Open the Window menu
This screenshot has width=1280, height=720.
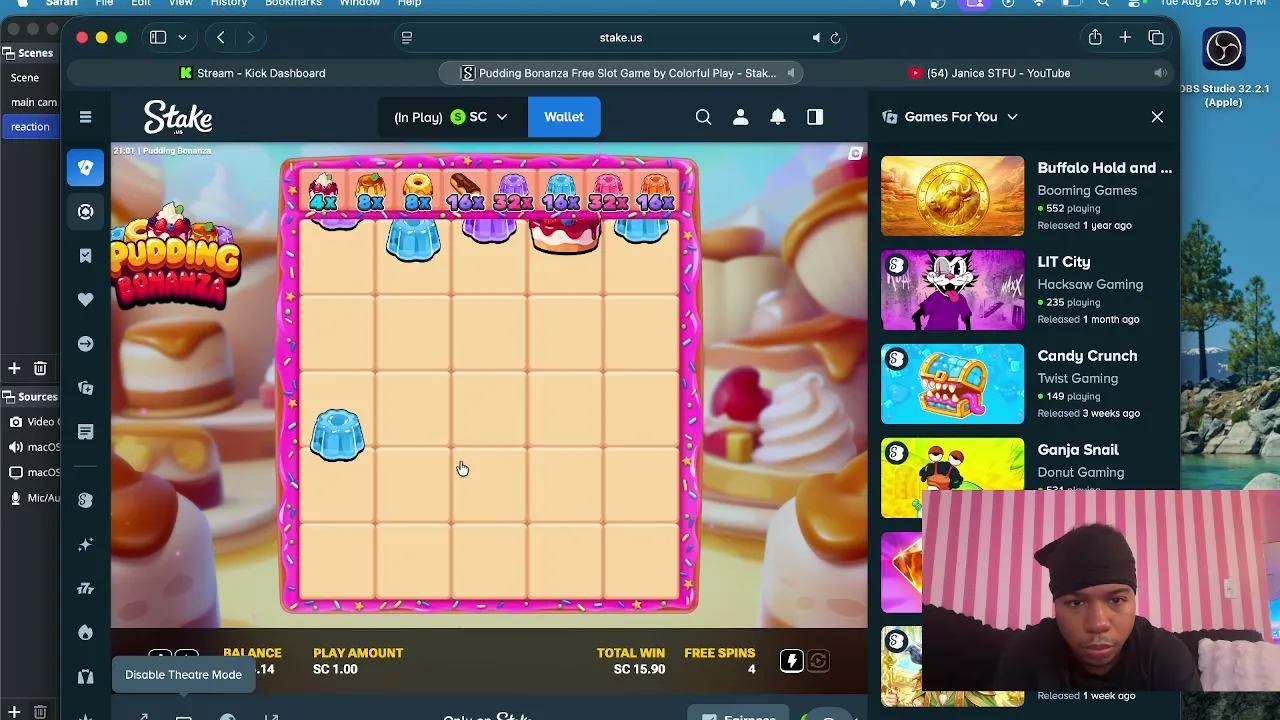(x=360, y=4)
